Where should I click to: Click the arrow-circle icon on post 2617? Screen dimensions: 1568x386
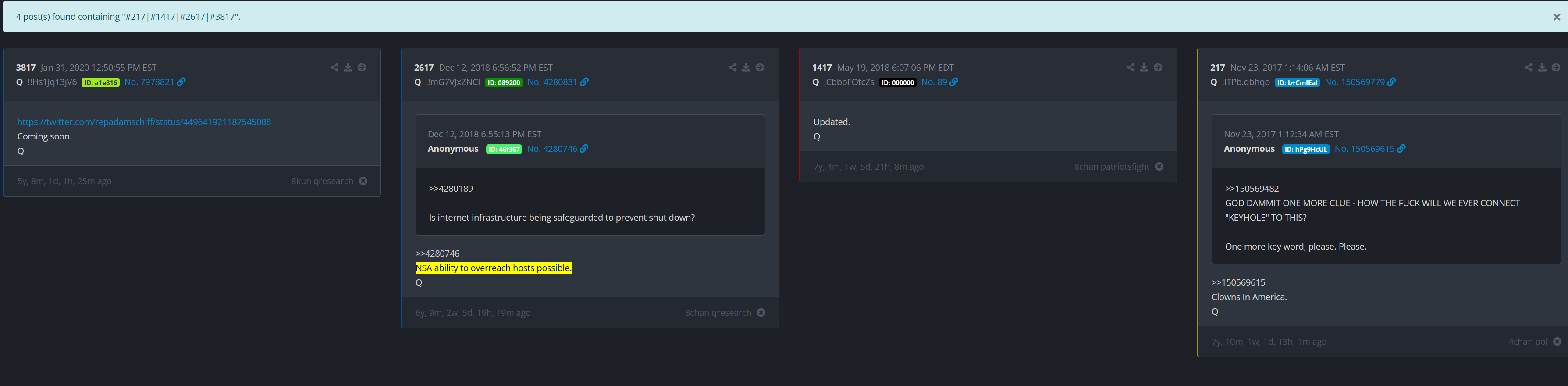[760, 68]
